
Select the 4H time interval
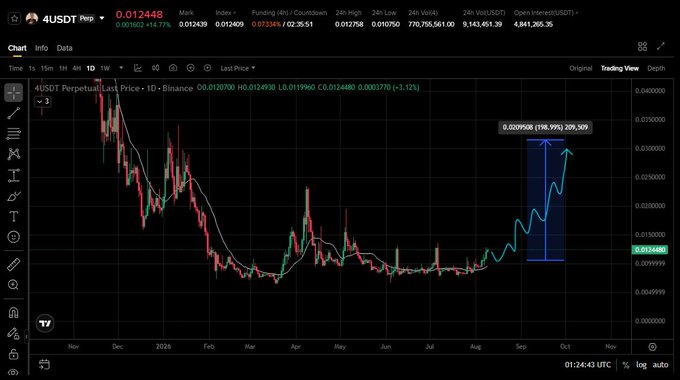[77, 69]
